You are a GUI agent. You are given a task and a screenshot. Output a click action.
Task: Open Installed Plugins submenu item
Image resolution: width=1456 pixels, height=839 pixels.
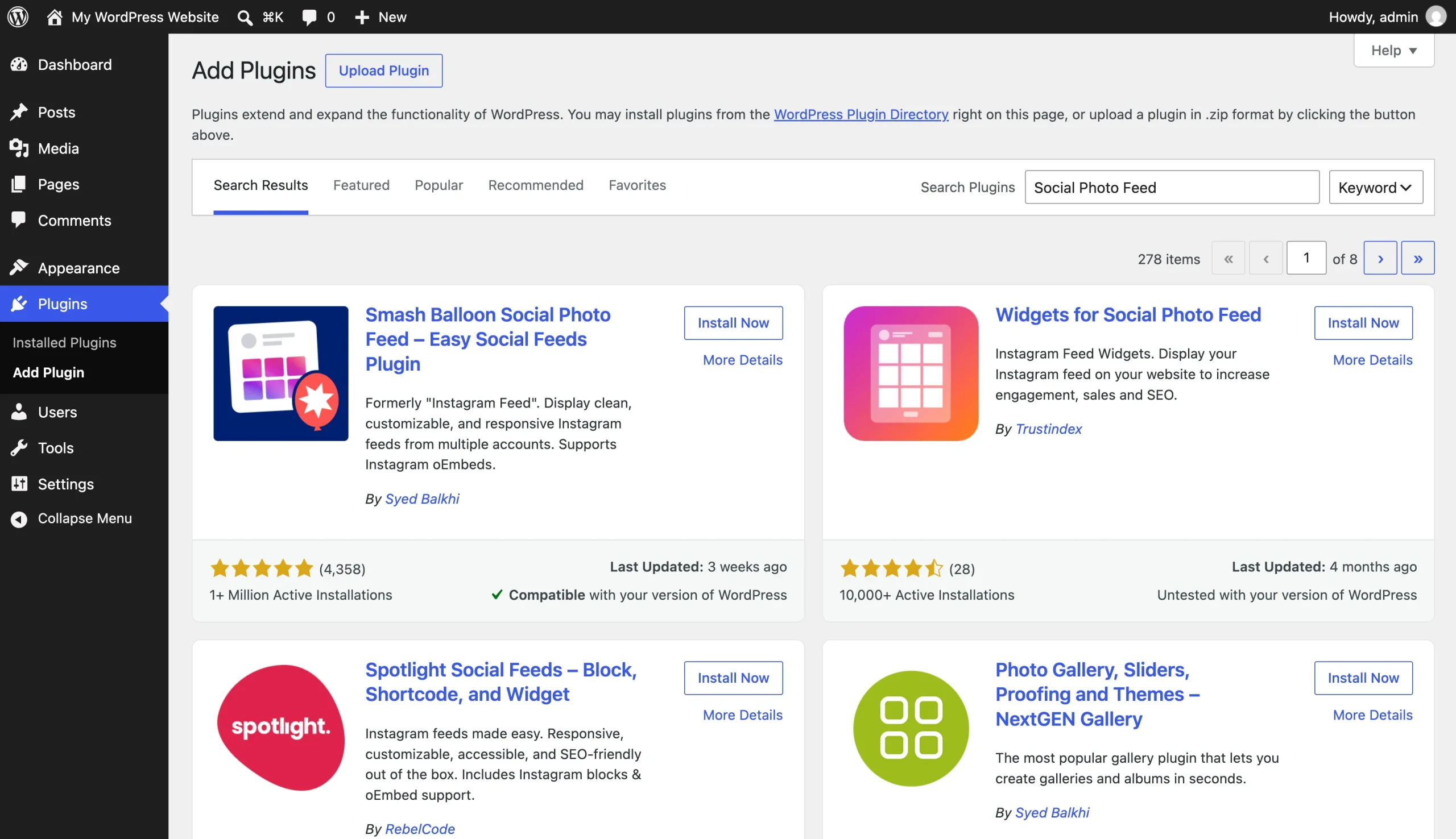(x=65, y=342)
